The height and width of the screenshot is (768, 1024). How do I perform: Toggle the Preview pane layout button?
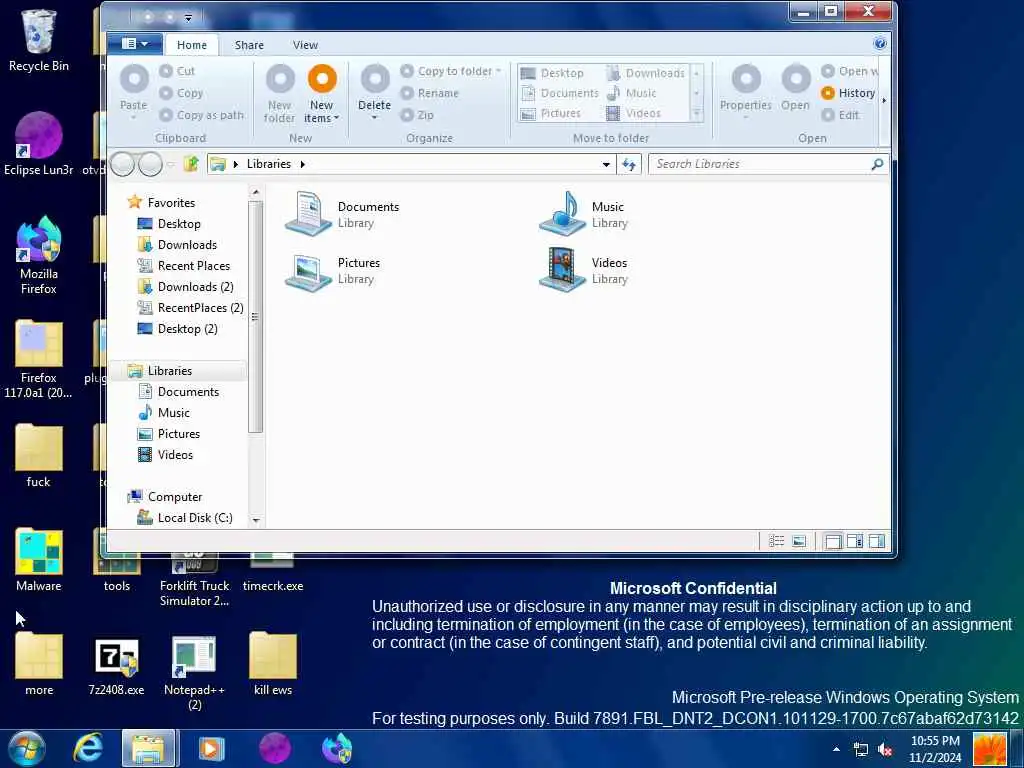point(876,541)
